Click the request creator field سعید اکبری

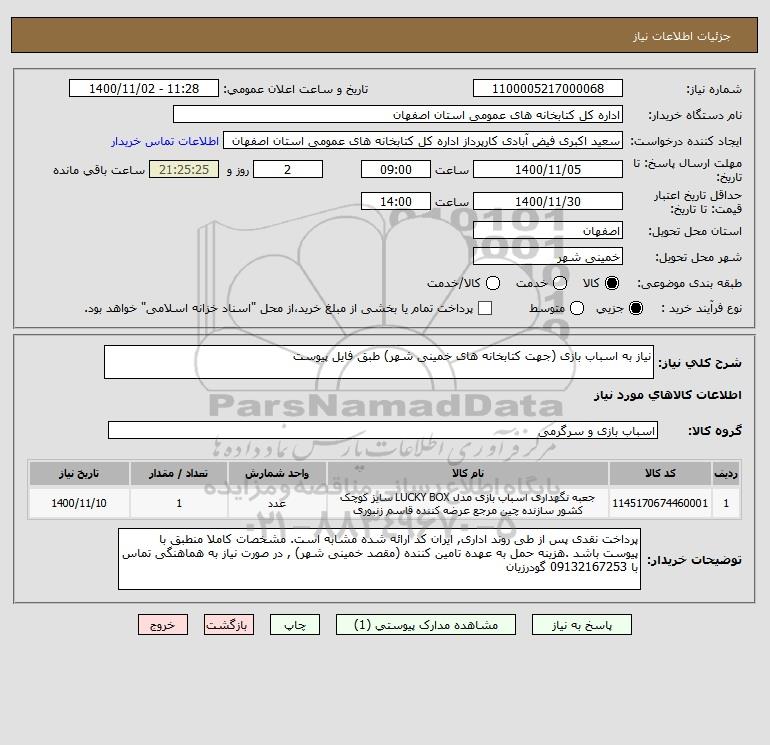pos(423,141)
